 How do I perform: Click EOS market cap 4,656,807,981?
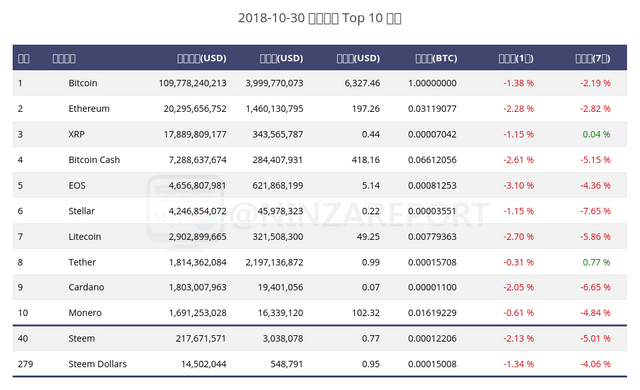tap(198, 186)
